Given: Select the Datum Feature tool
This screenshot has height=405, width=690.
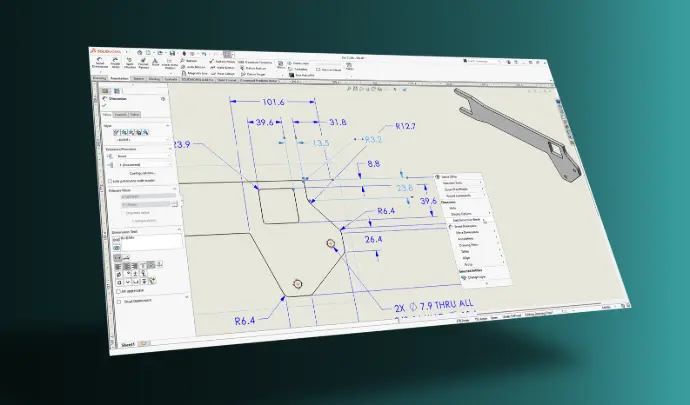Looking at the screenshot, I should (x=253, y=69).
